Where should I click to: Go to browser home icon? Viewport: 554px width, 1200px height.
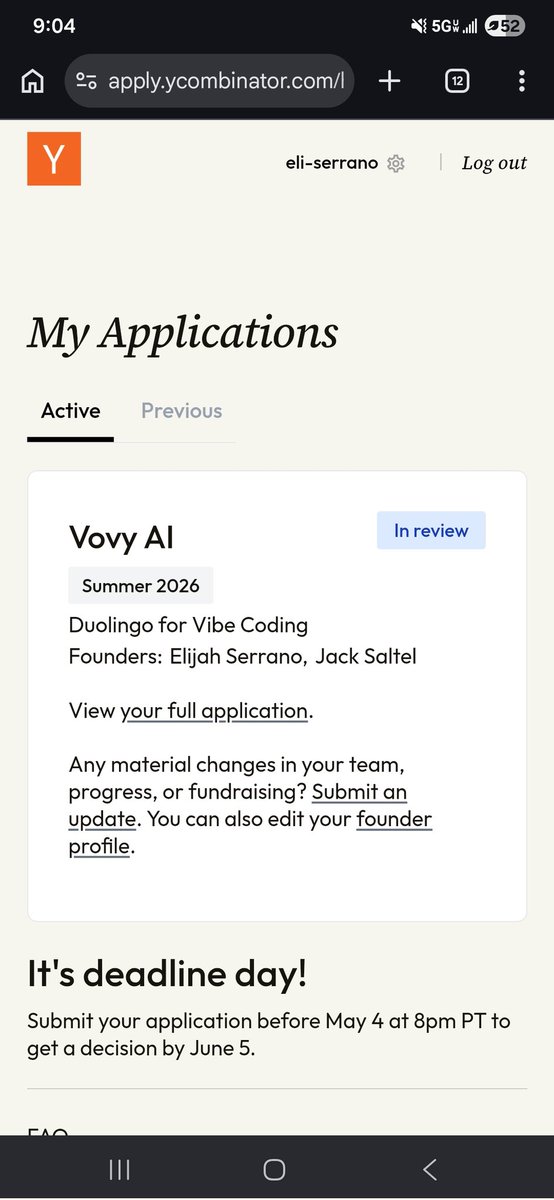pyautogui.click(x=32, y=82)
